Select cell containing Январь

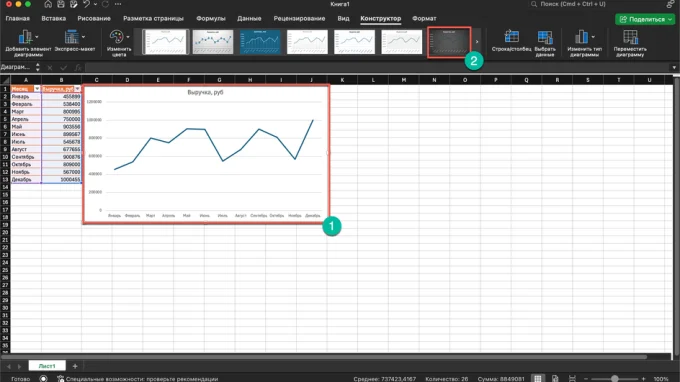(x=26, y=97)
